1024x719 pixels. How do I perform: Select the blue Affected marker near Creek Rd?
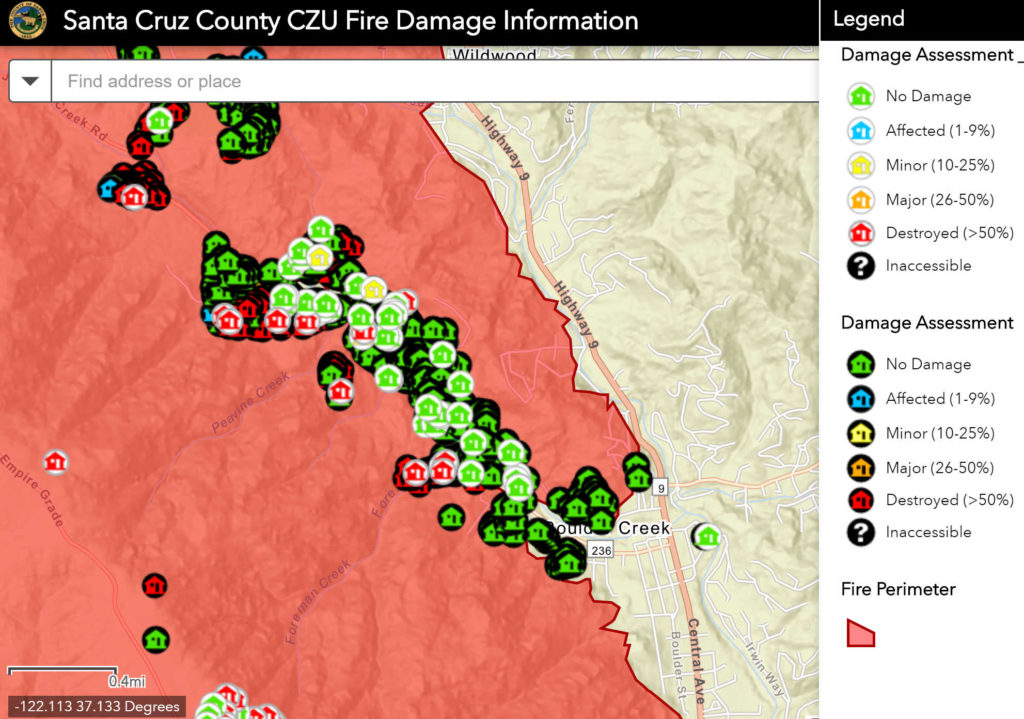tap(109, 189)
